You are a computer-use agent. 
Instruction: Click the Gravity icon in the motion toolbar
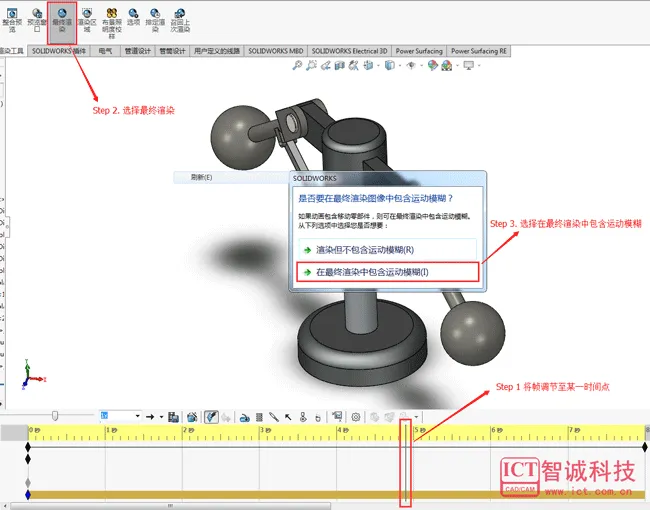[318, 417]
